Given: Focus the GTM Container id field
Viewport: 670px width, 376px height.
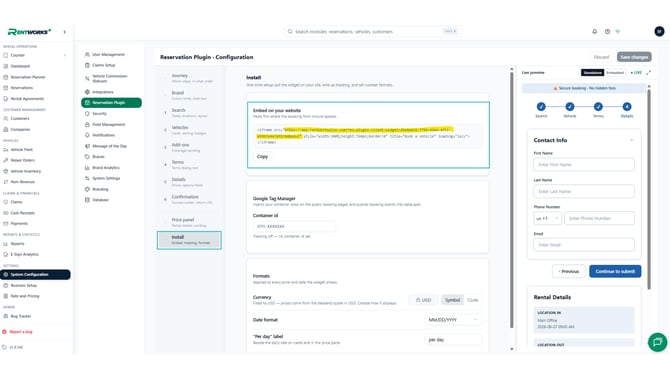Looking at the screenshot, I should tap(294, 226).
